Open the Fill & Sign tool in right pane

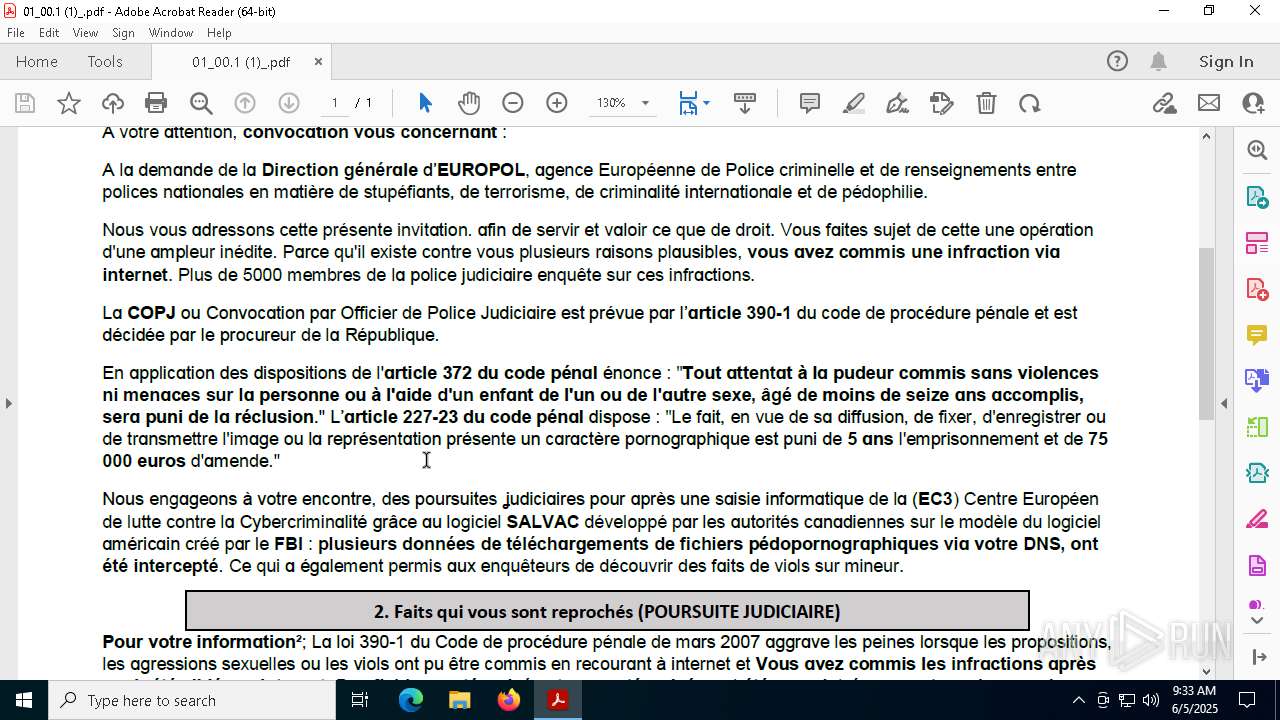(1257, 519)
